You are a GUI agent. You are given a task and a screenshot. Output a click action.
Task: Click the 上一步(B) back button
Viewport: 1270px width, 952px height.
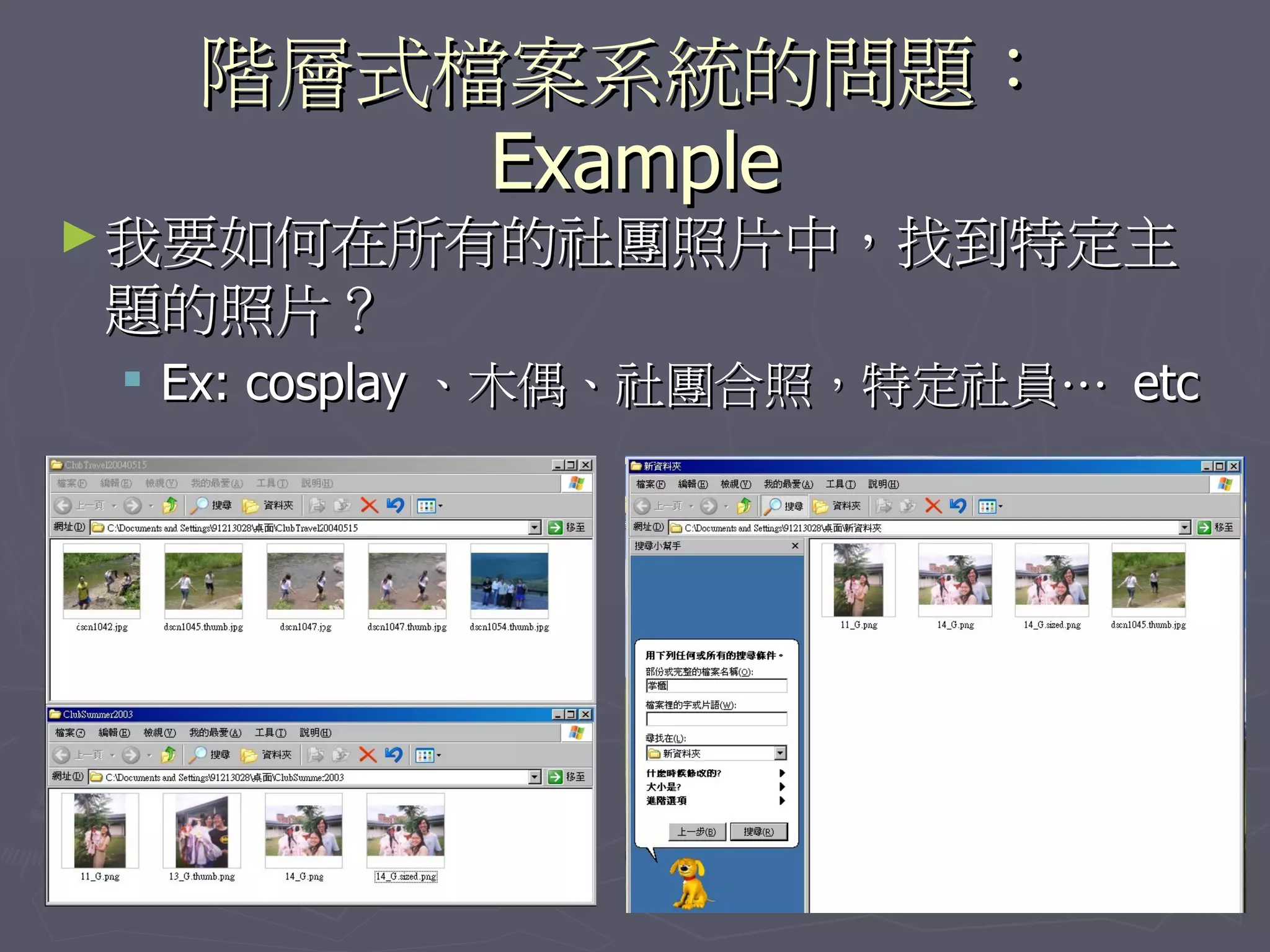(696, 832)
